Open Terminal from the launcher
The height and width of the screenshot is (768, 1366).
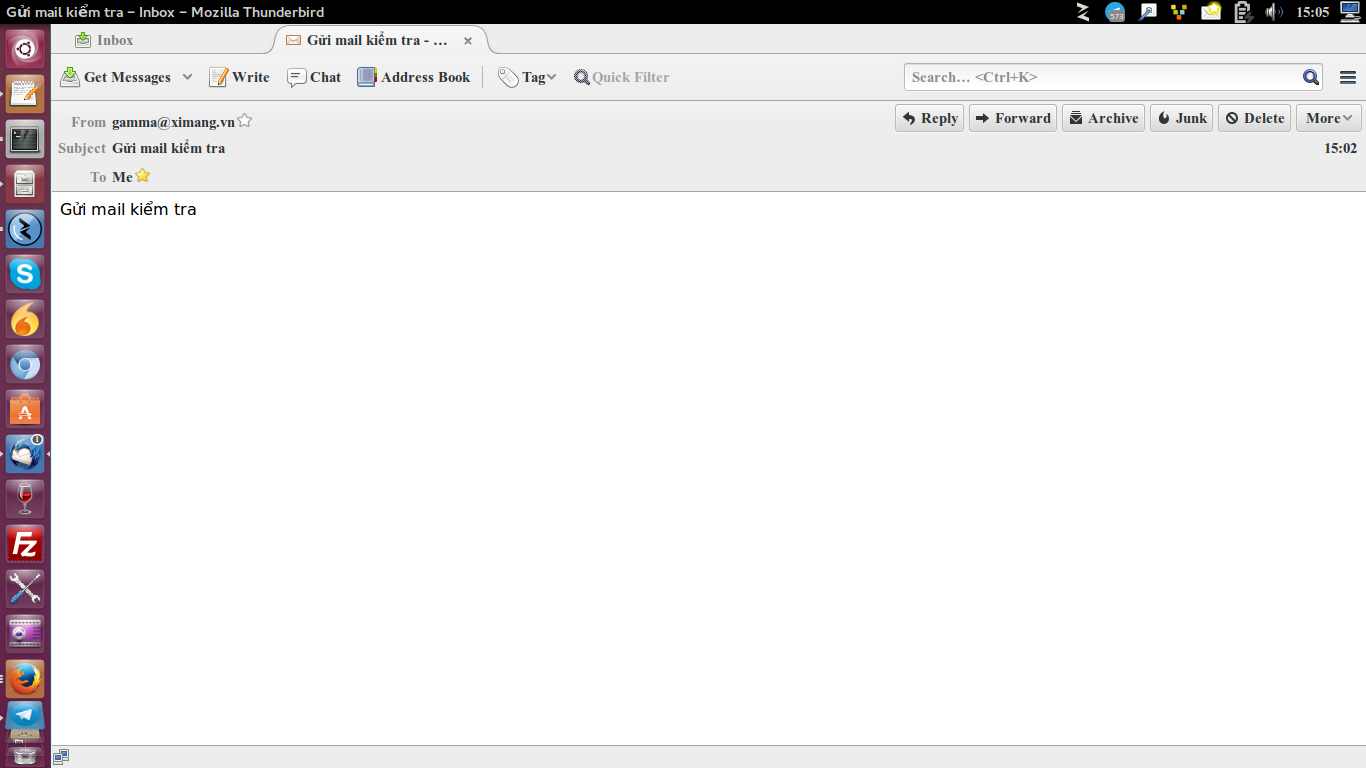click(25, 138)
